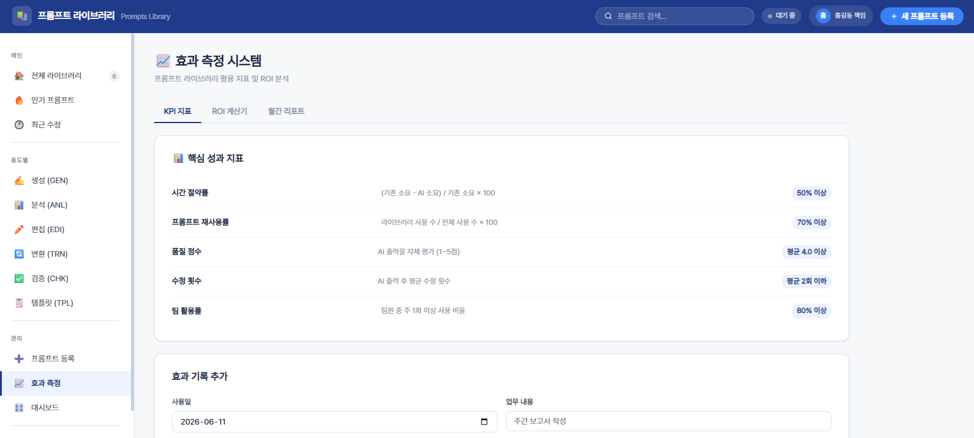Click the user avatar 홍 circle
974x438 pixels.
coord(823,16)
